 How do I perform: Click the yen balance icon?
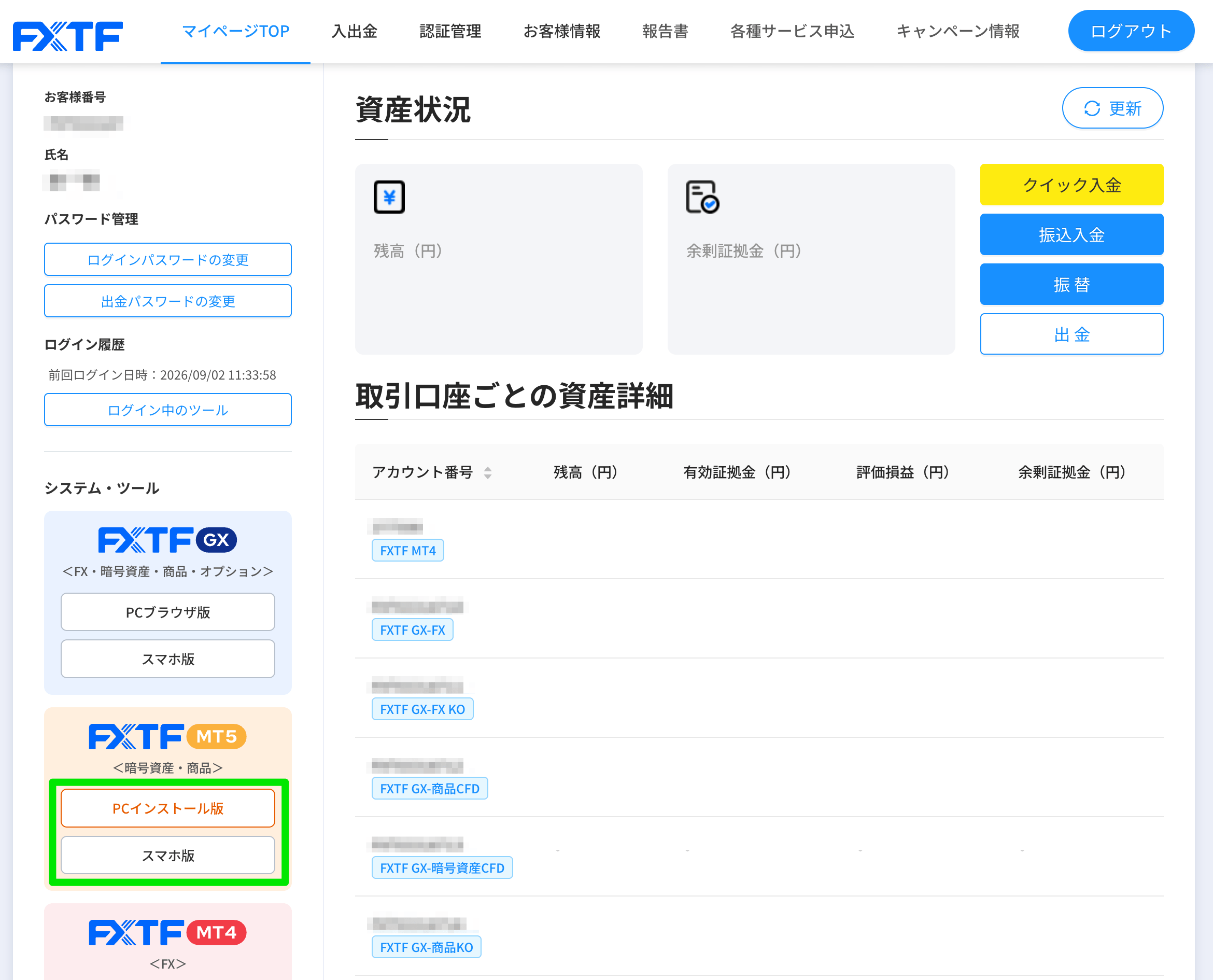pos(389,197)
